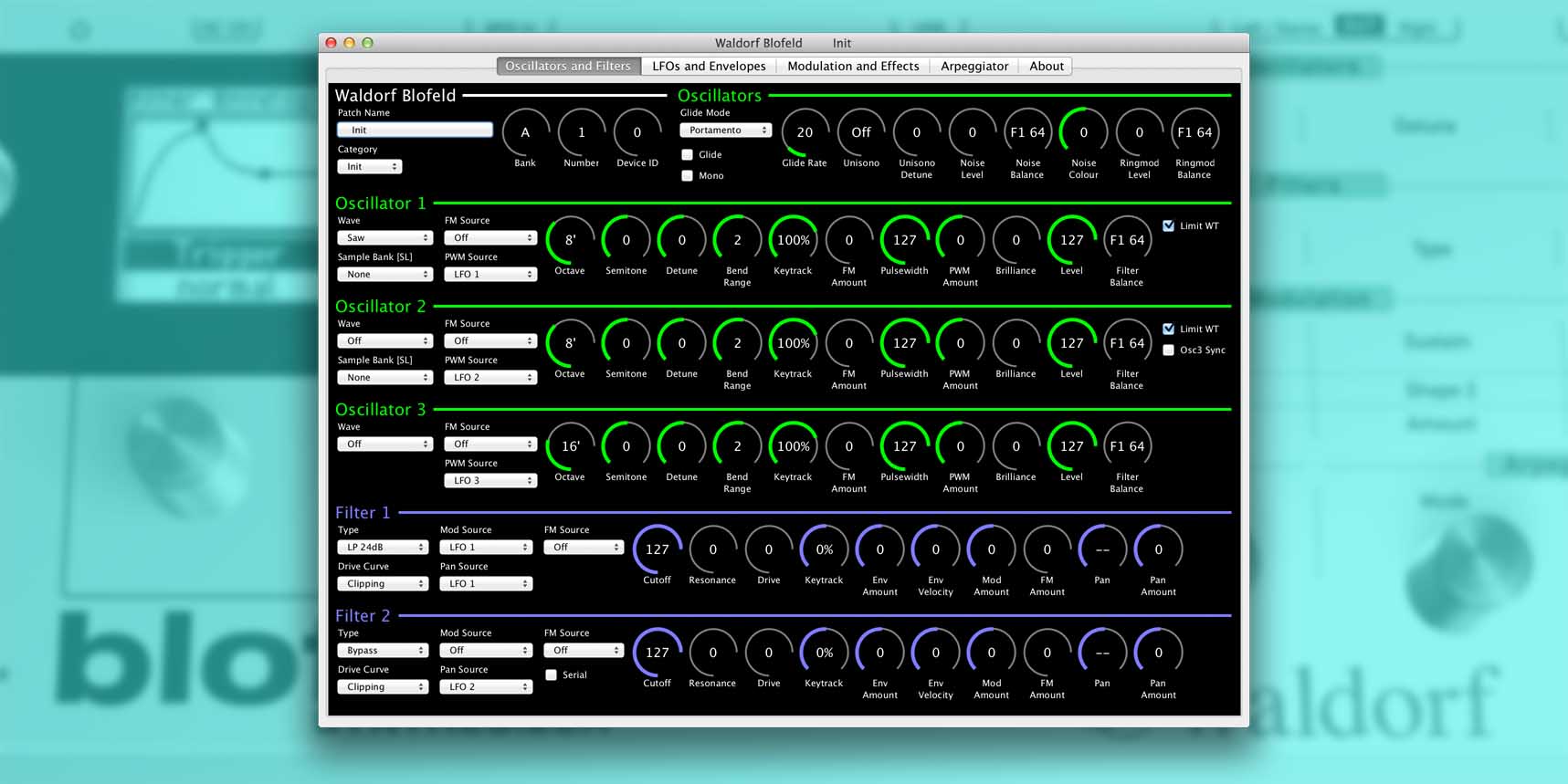
Task: Open Filter 1 Mod Source dropdown
Action: coord(486,547)
